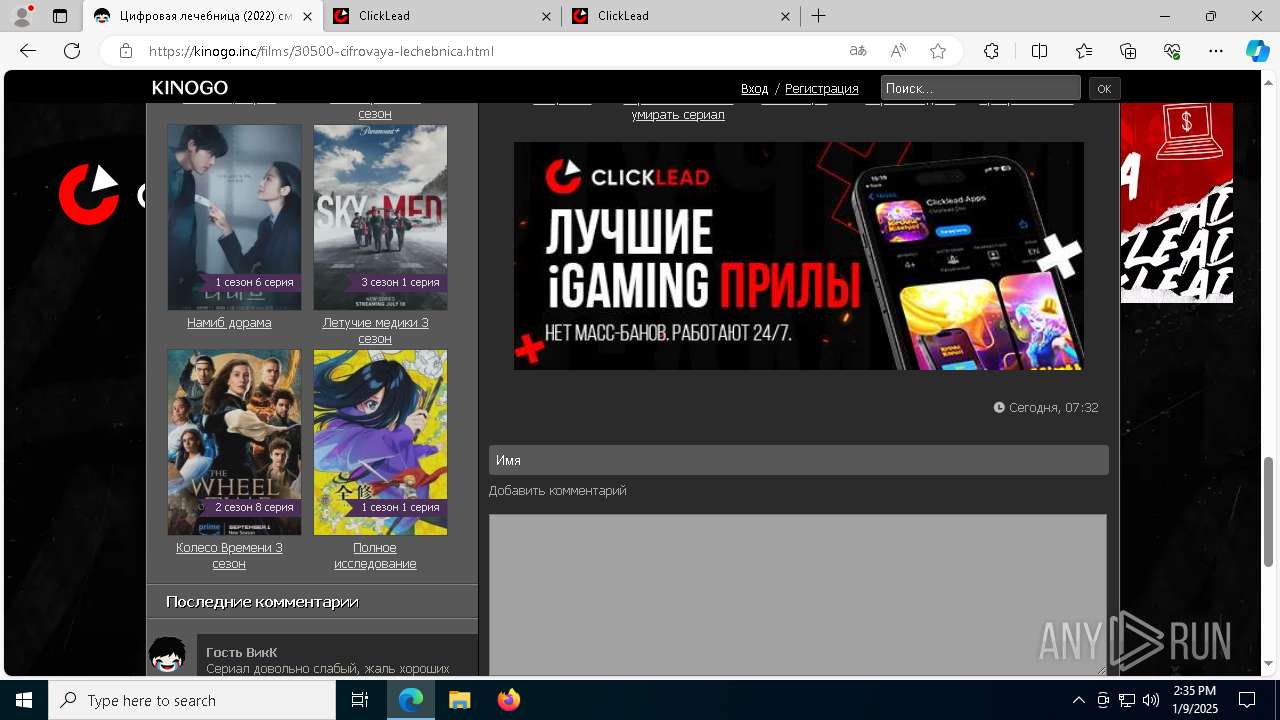Add page to favorites with the star icon

(938, 51)
